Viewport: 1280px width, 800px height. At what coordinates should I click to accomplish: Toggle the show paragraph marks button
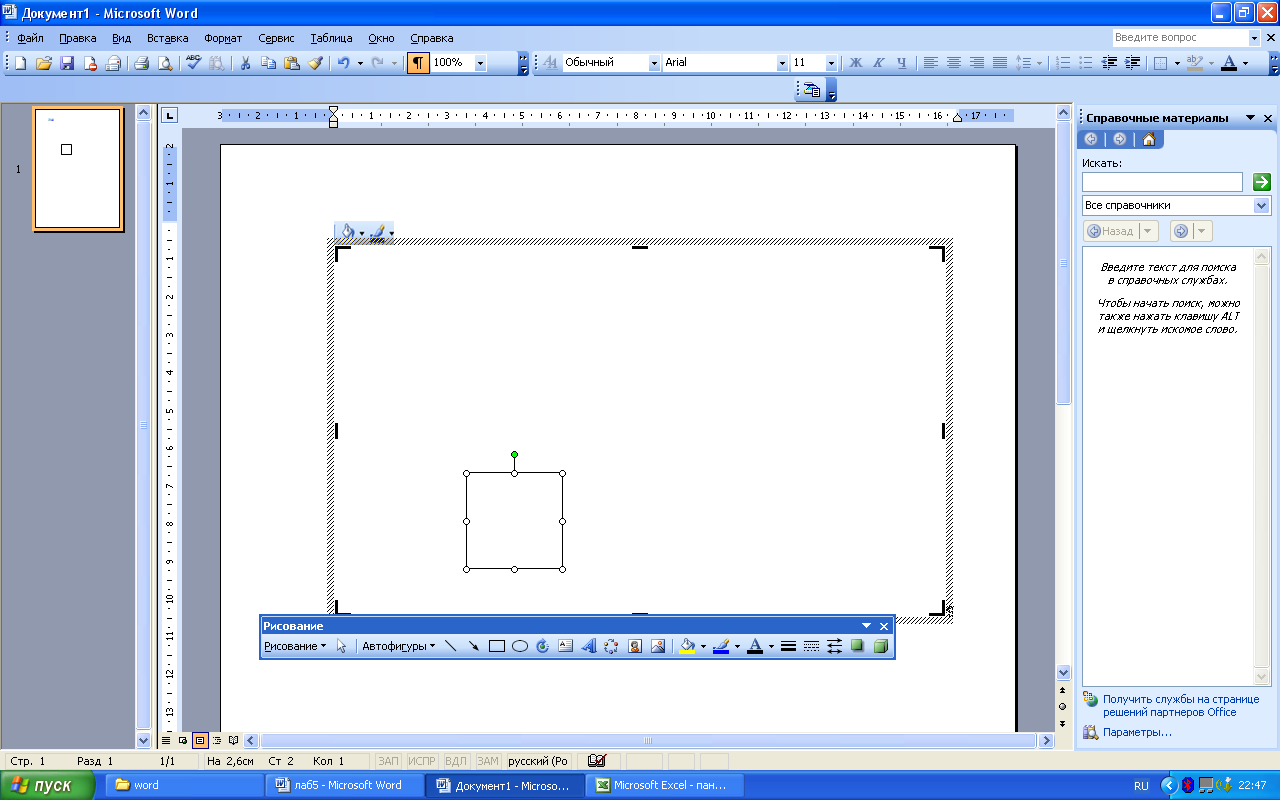[418, 63]
